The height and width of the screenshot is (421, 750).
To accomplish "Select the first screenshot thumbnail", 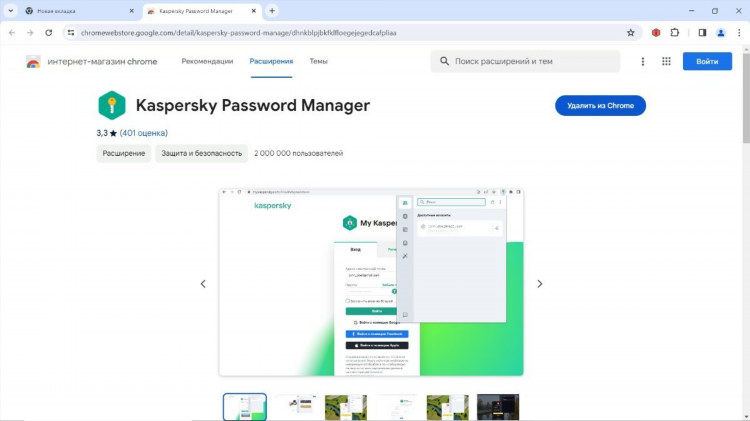I will (x=244, y=407).
